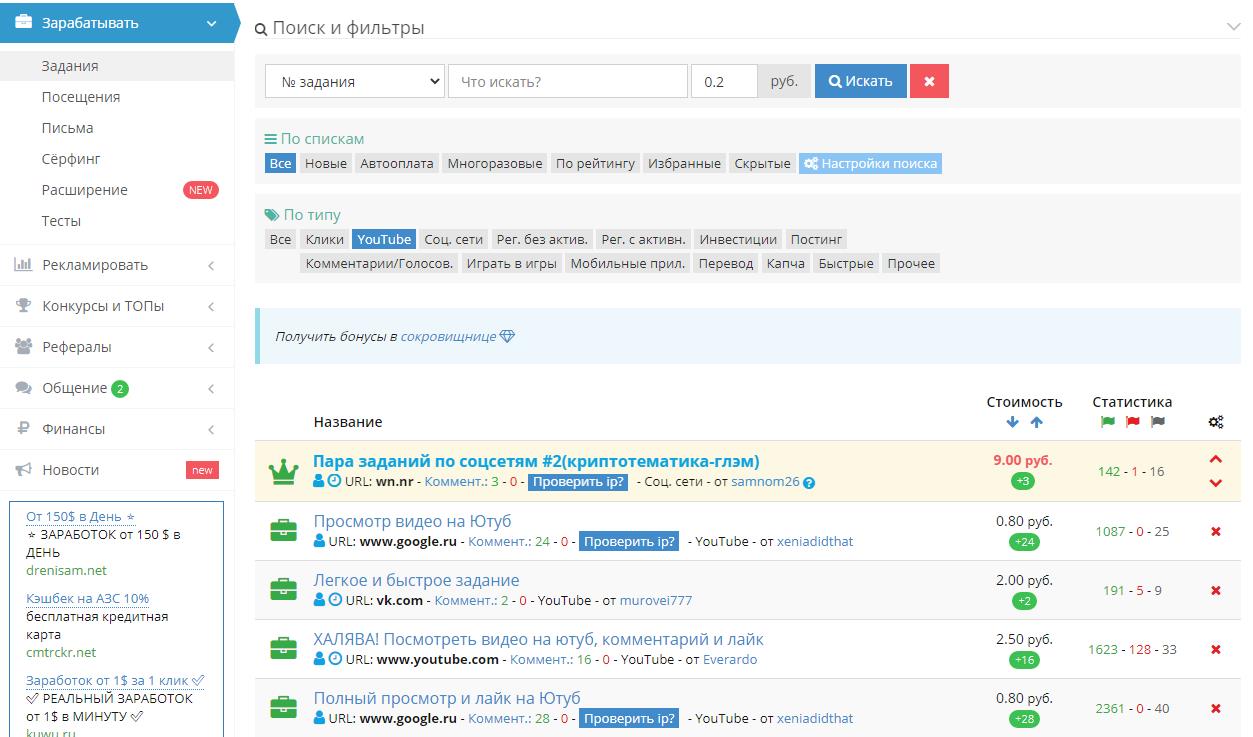Click the +3 green badge on the 9.00 руб. task
1253x737 pixels.
point(1024,482)
